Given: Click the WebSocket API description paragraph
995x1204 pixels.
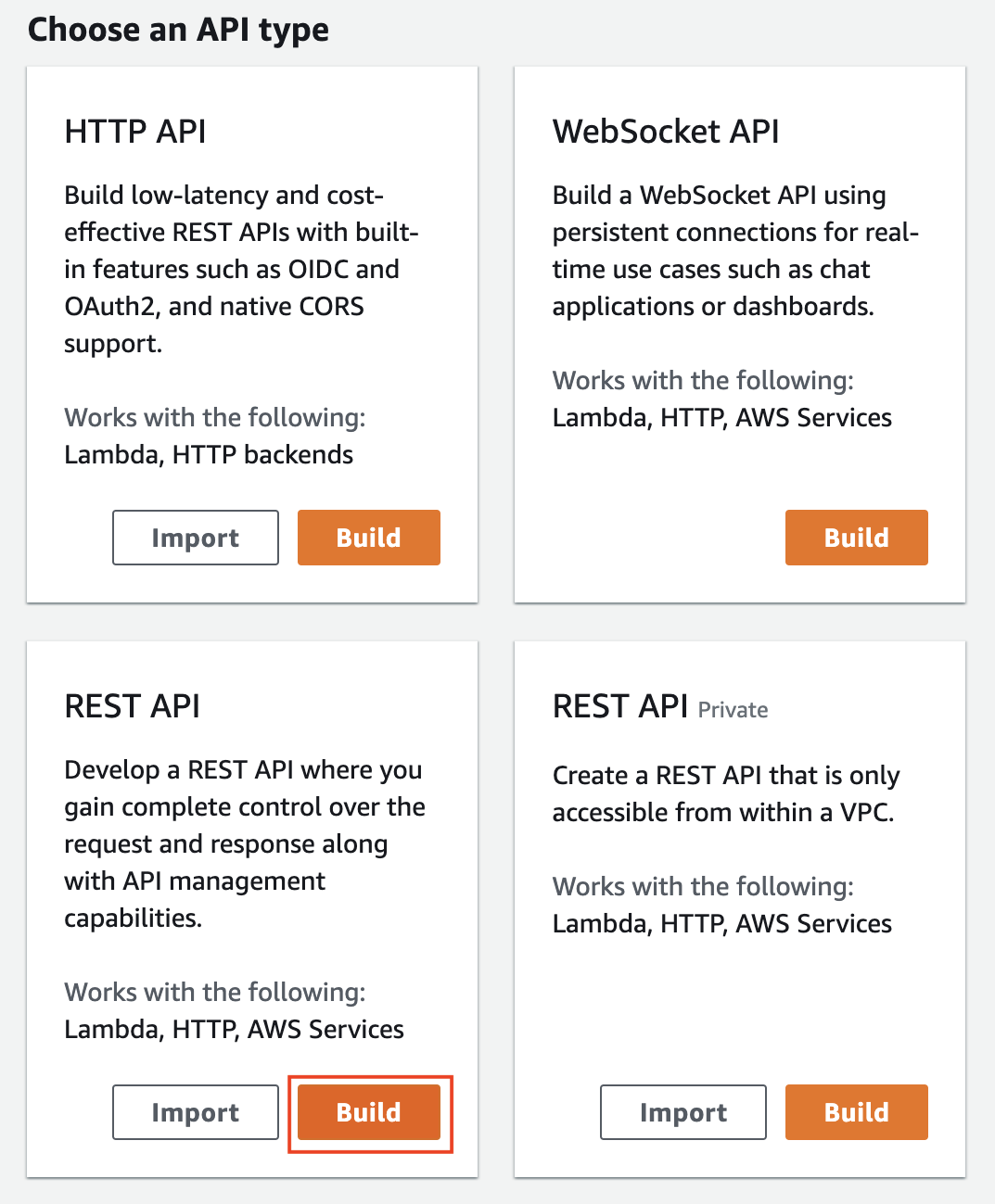Looking at the screenshot, I should (735, 250).
